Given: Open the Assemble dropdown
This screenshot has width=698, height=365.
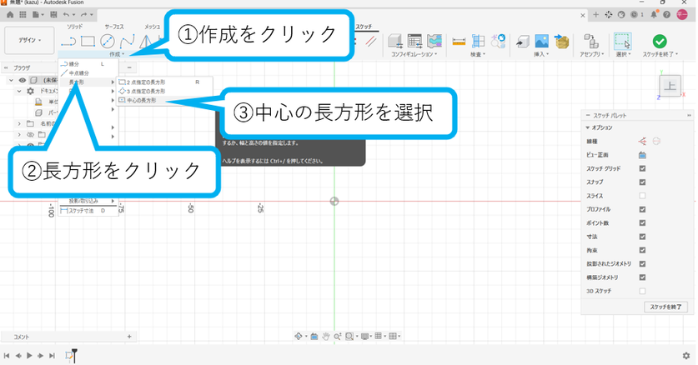Looking at the screenshot, I should 592,54.
